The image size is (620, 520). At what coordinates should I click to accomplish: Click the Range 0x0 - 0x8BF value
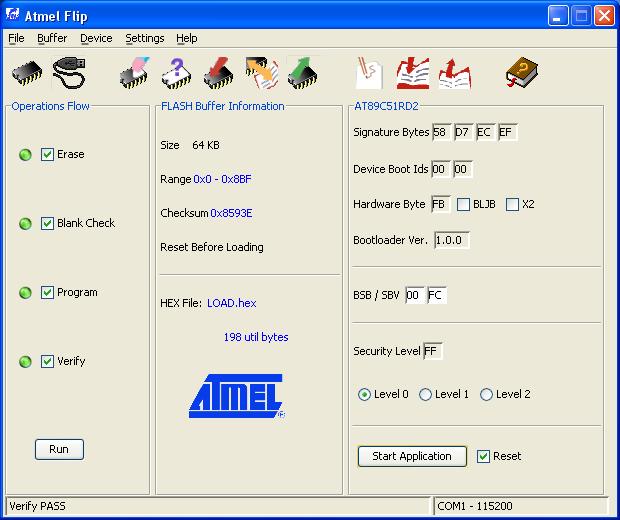222,180
